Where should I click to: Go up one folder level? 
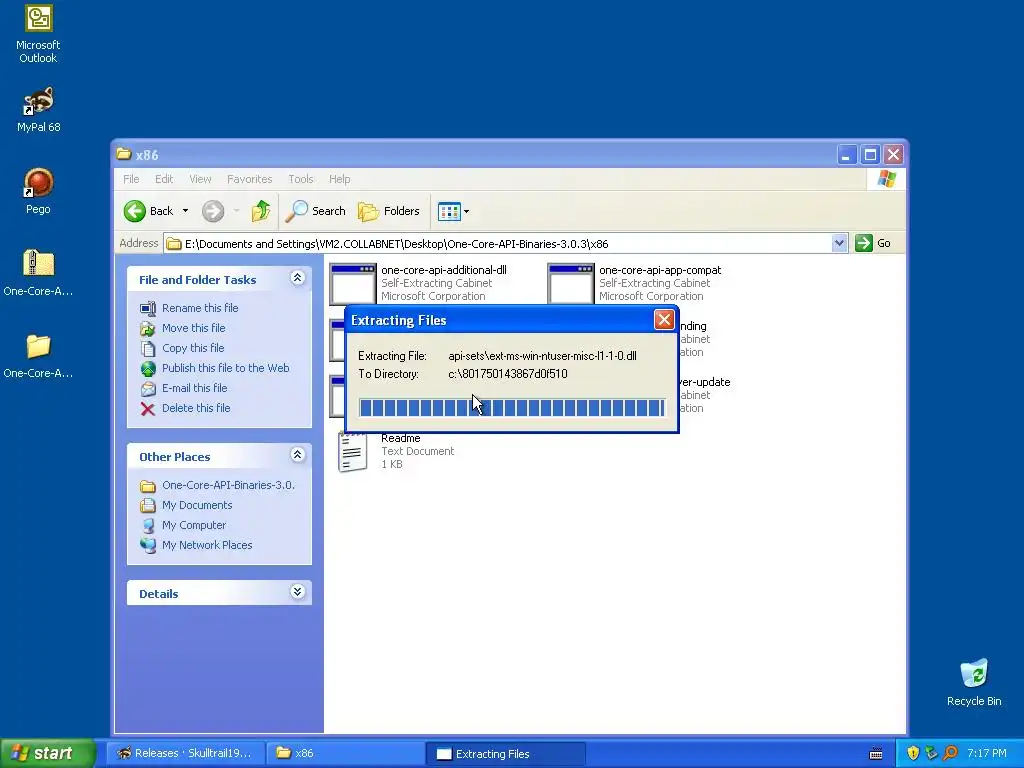pos(261,211)
